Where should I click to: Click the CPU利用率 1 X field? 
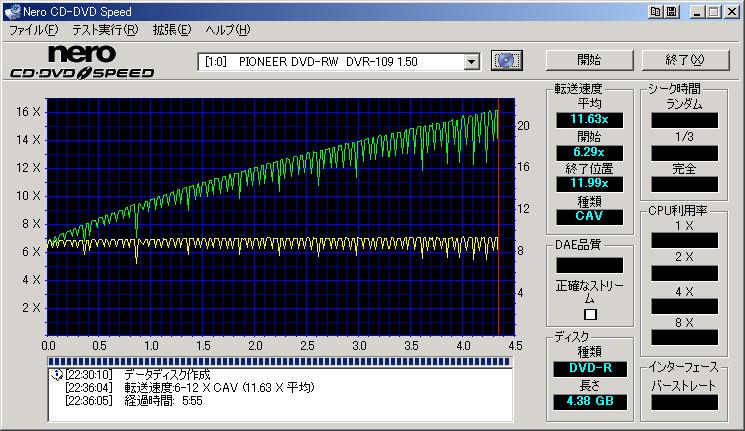[x=684, y=240]
